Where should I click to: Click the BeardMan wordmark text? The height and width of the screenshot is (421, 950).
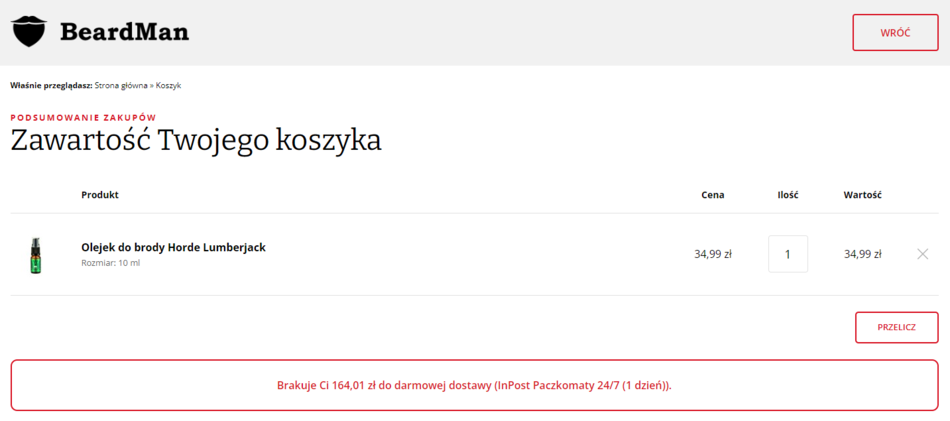click(124, 32)
